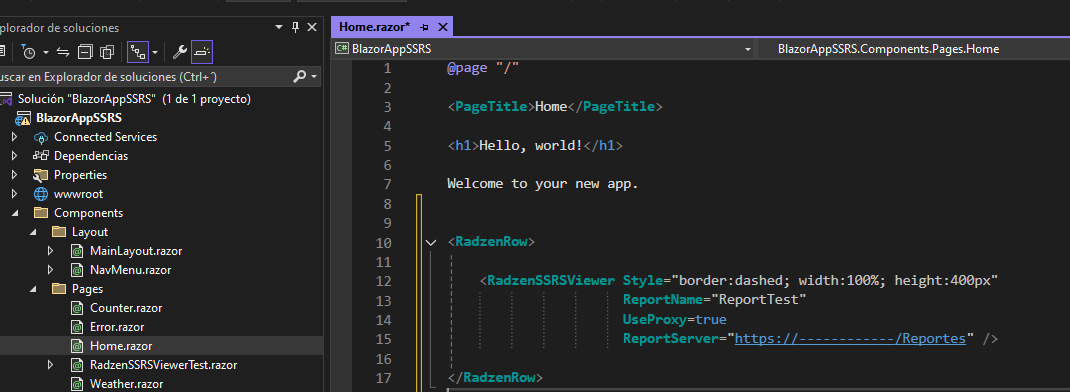This screenshot has width=1070, height=392.
Task: Open Pending Changes Filter dropdown arrow
Action: (x=46, y=52)
